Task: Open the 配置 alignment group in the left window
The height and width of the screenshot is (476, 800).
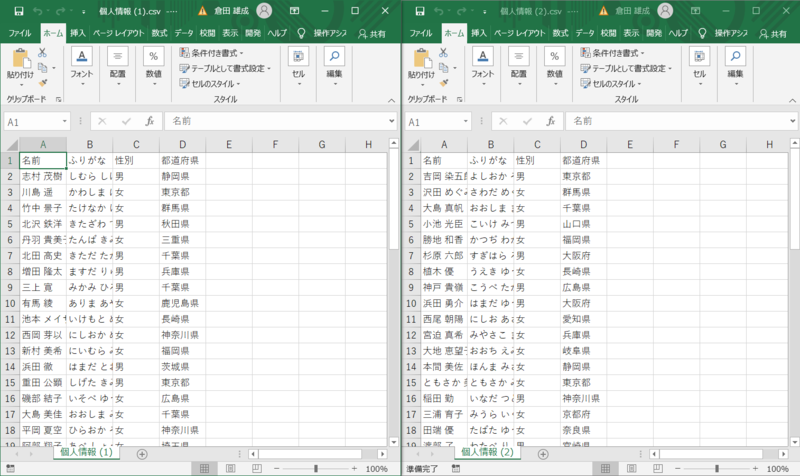Action: pos(117,66)
